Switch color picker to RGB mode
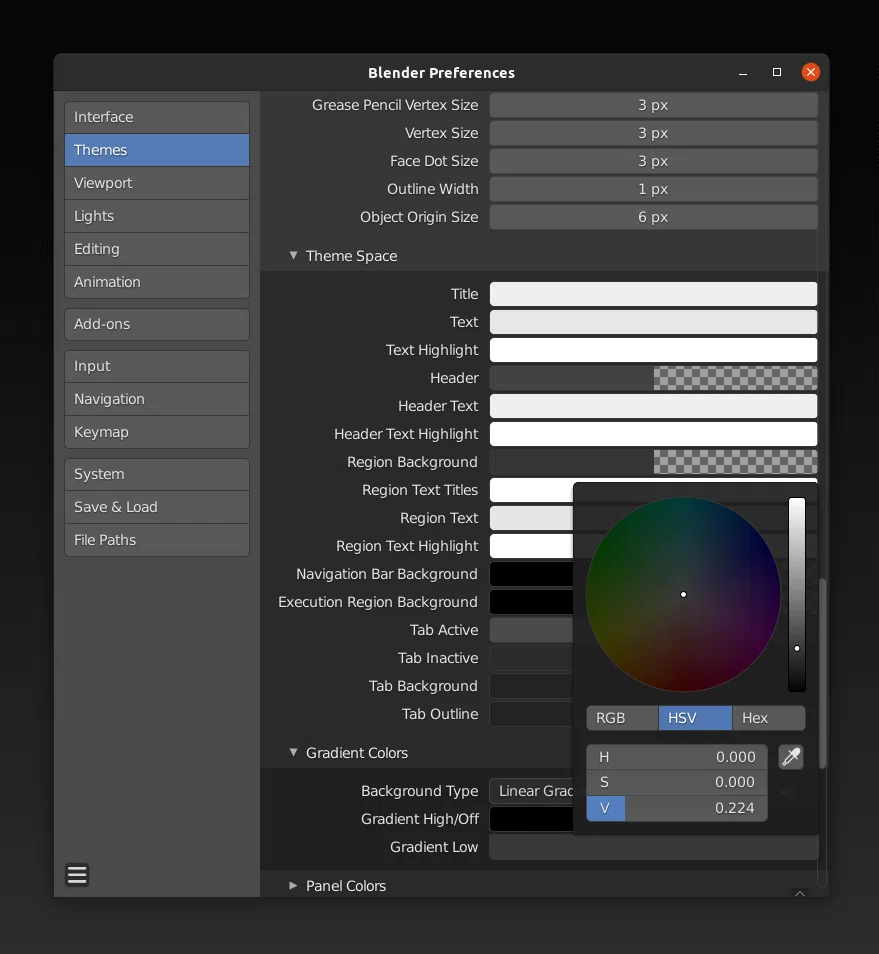This screenshot has height=954, width=879. point(622,718)
